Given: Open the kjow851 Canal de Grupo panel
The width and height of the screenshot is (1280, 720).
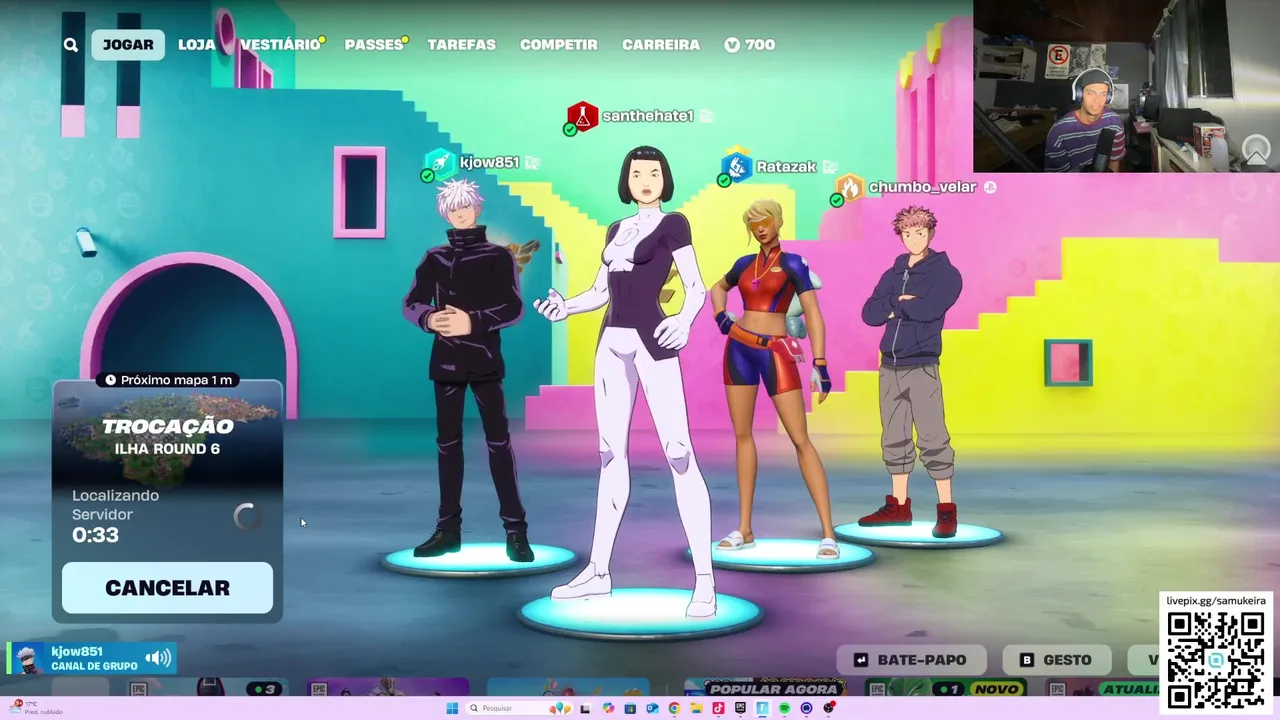Looking at the screenshot, I should 92,658.
